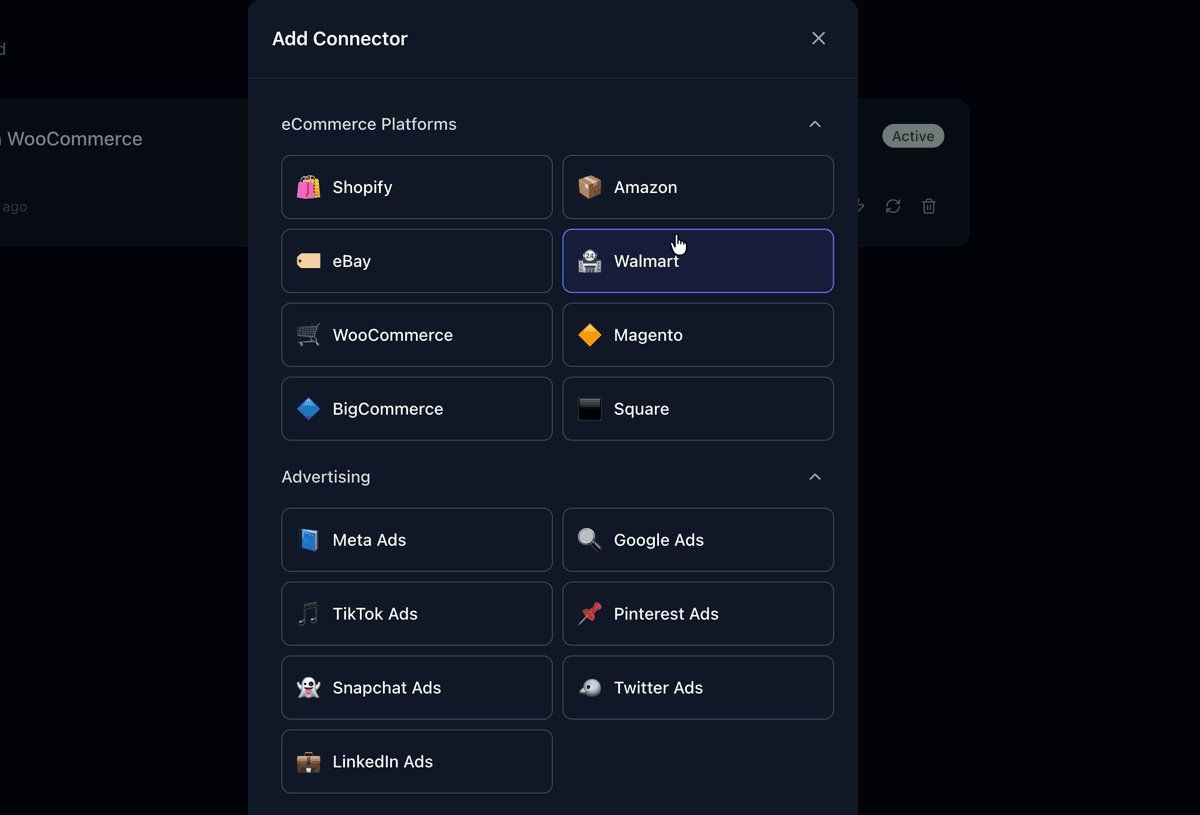Click the music note icon for TikTok Ads
Screen dimensions: 1200x815
coord(308,613)
